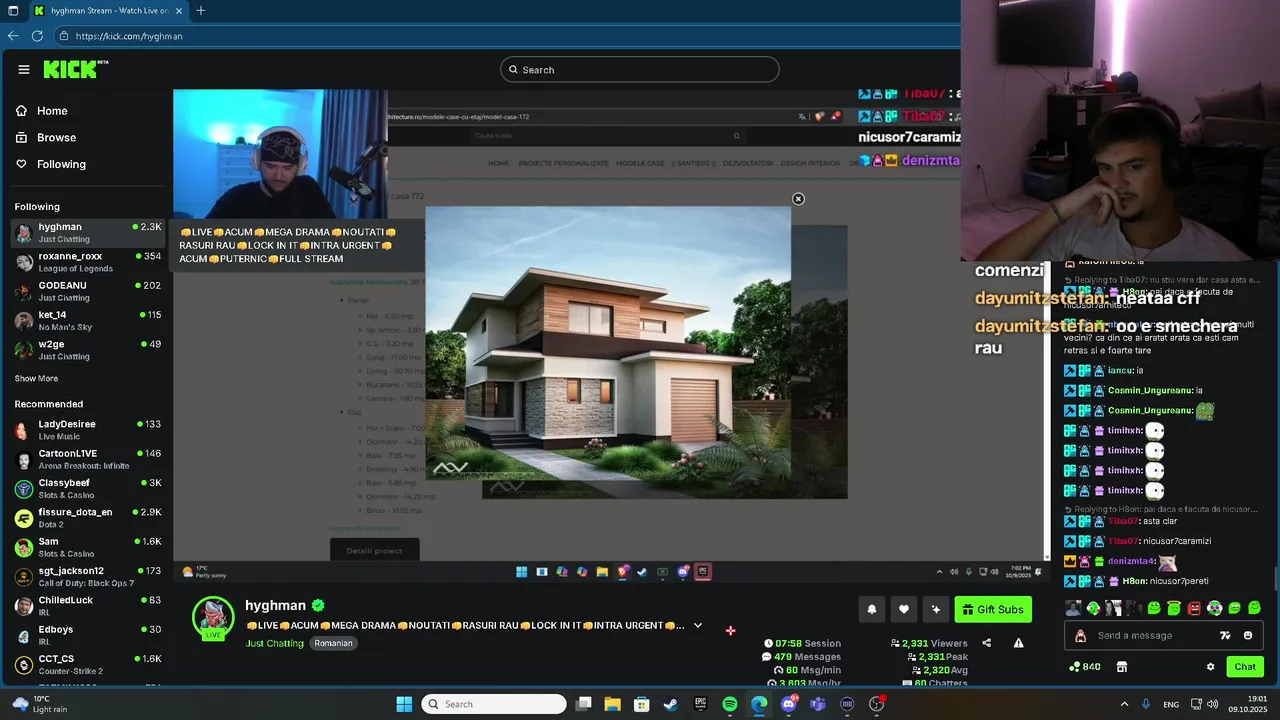Screen dimensions: 1280x720
Task: Click the chat panel scrollbar
Action: pyautogui.click(x=1275, y=578)
